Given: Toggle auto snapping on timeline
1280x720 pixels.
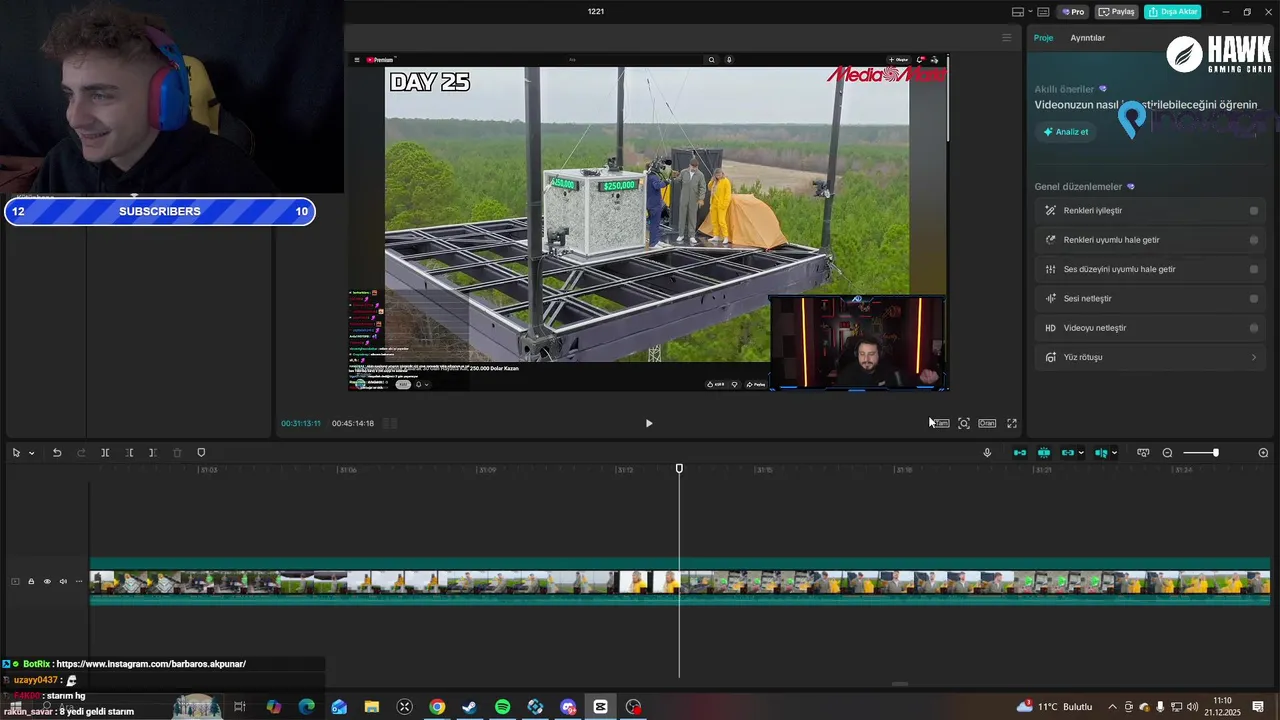Looking at the screenshot, I should tap(1044, 453).
